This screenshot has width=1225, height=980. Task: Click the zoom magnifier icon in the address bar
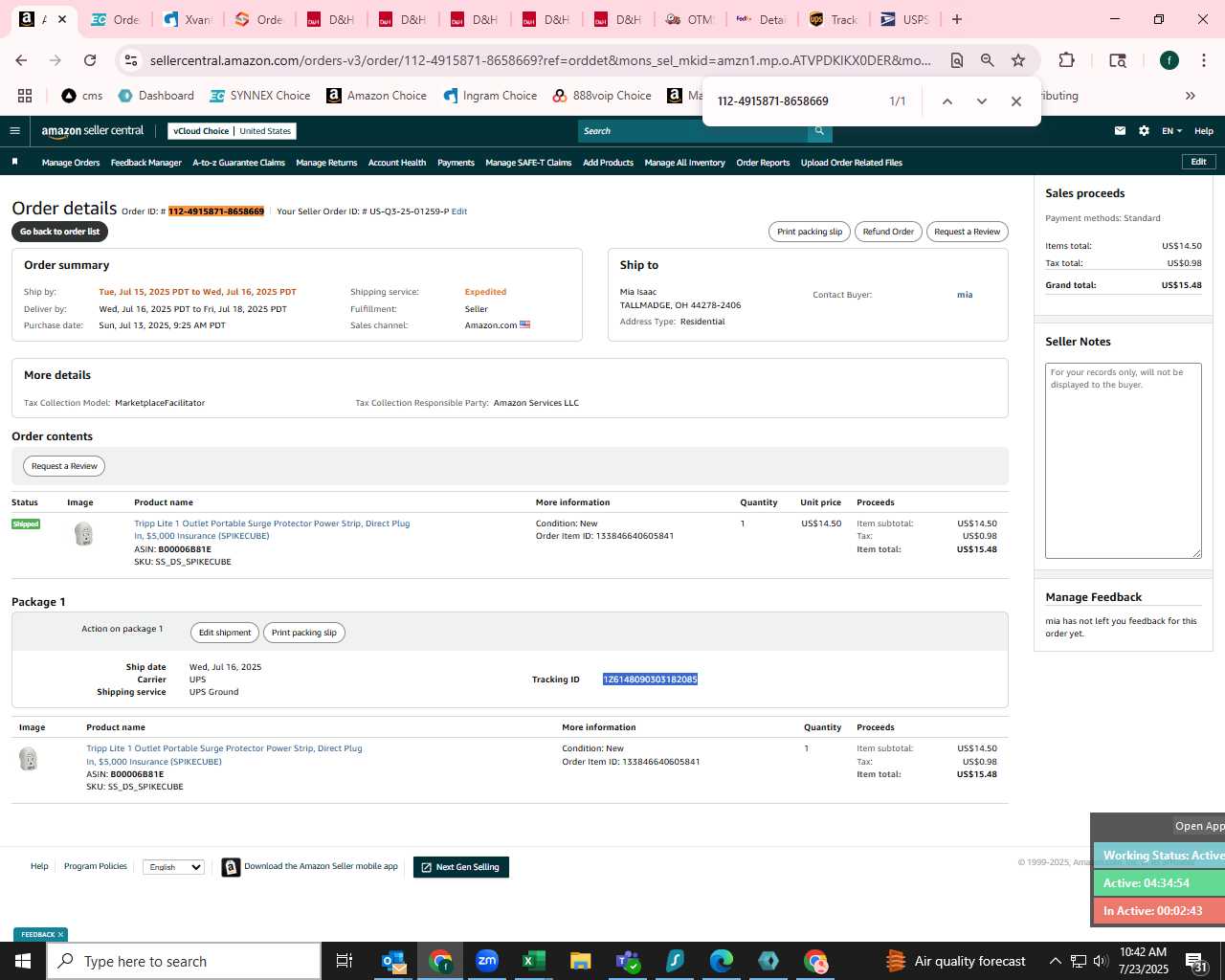[x=988, y=60]
